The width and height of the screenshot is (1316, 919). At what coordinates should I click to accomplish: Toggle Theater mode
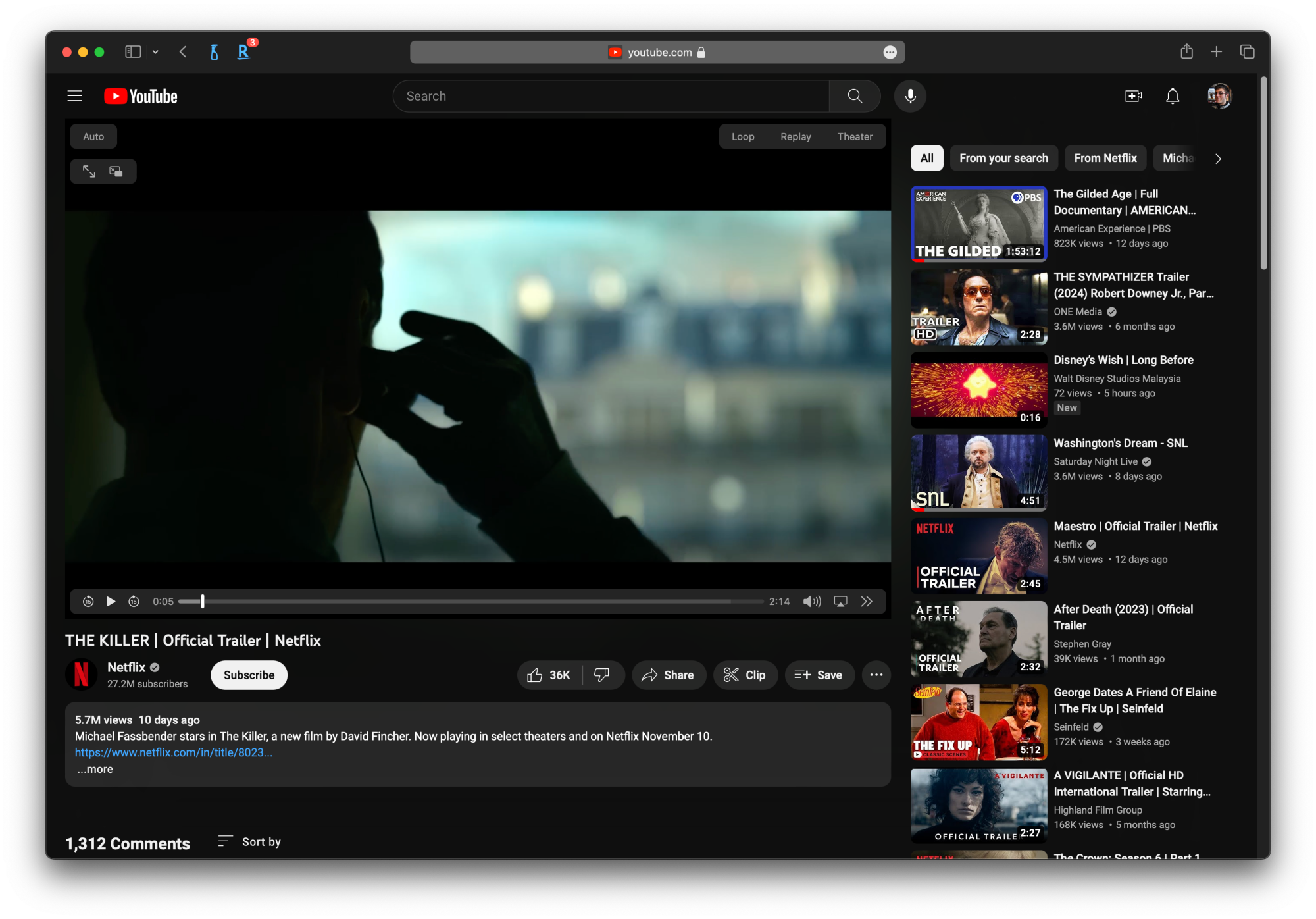(855, 136)
